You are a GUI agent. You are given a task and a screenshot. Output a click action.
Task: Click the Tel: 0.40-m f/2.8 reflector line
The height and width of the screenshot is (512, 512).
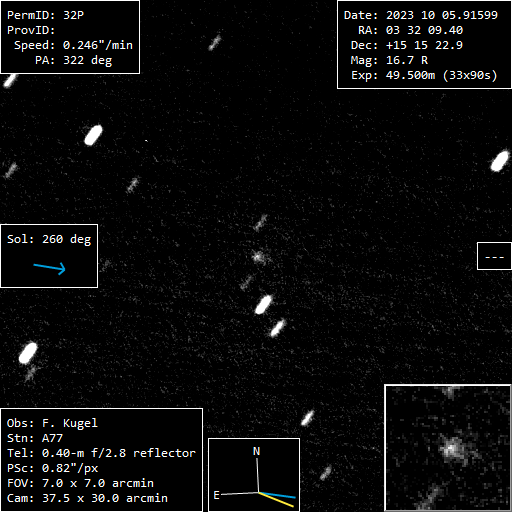pos(101,453)
